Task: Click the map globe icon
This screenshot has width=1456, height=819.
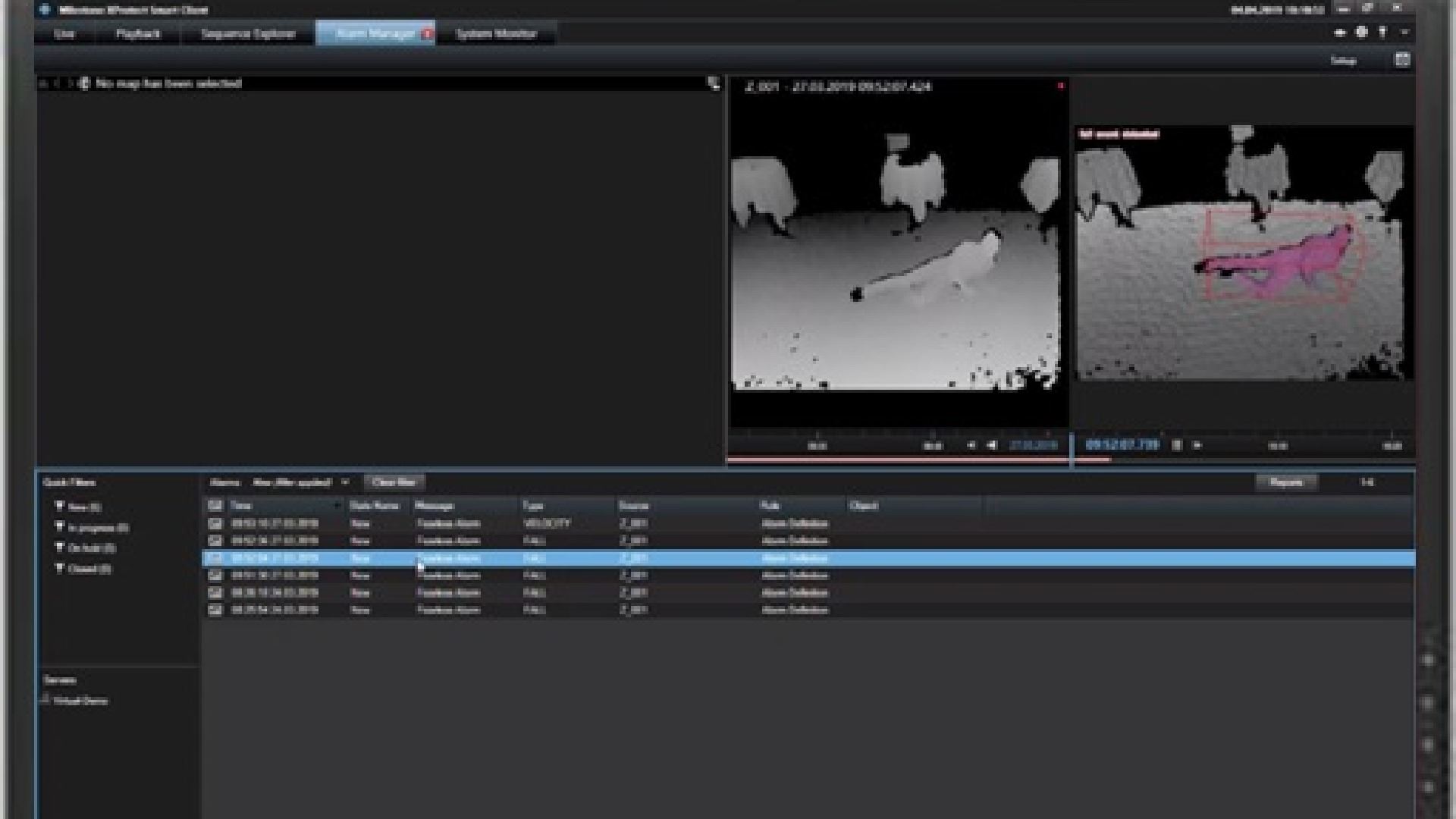Action: pos(83,83)
